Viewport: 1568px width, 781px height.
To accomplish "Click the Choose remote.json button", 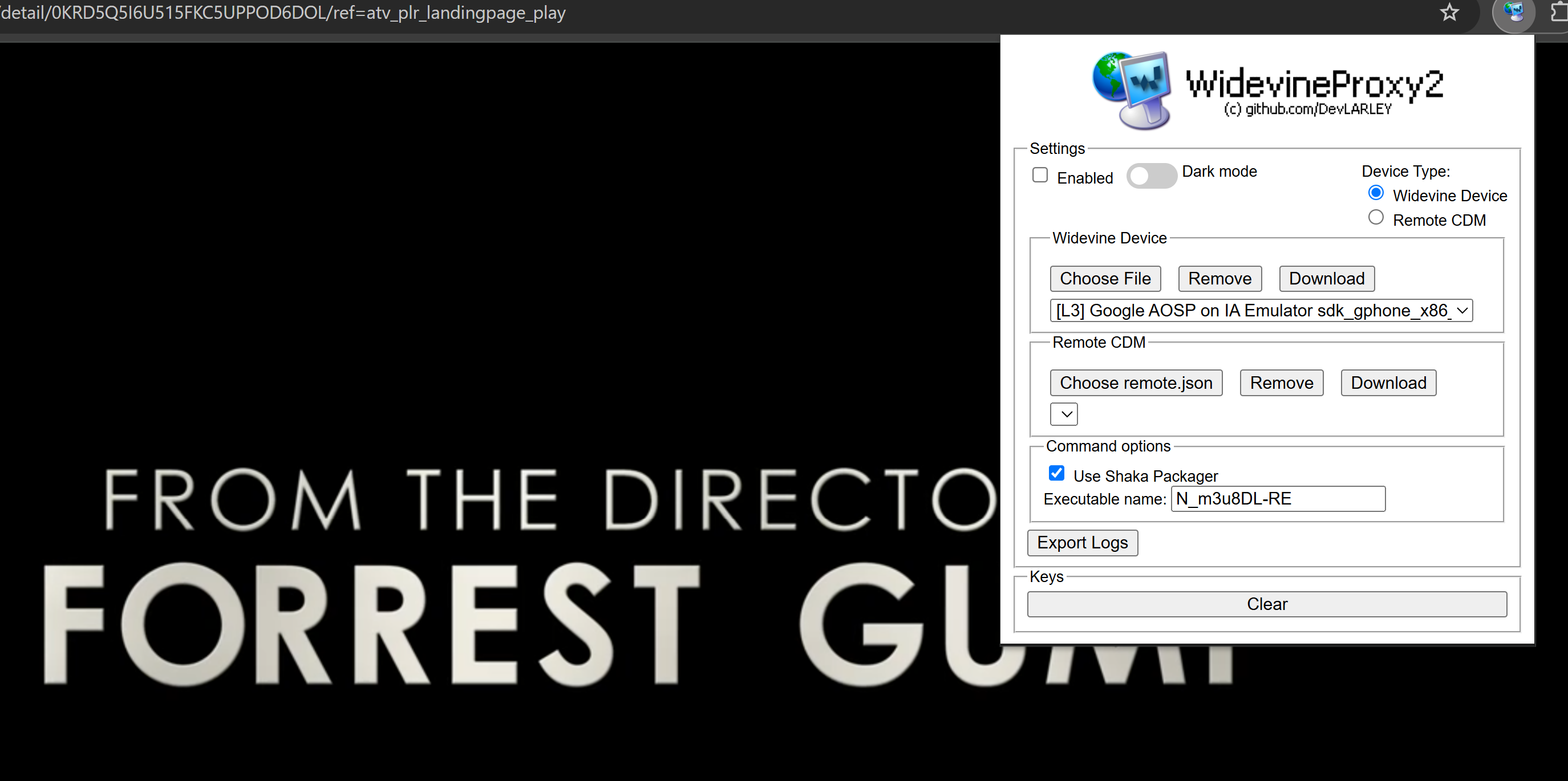I will pyautogui.click(x=1135, y=383).
